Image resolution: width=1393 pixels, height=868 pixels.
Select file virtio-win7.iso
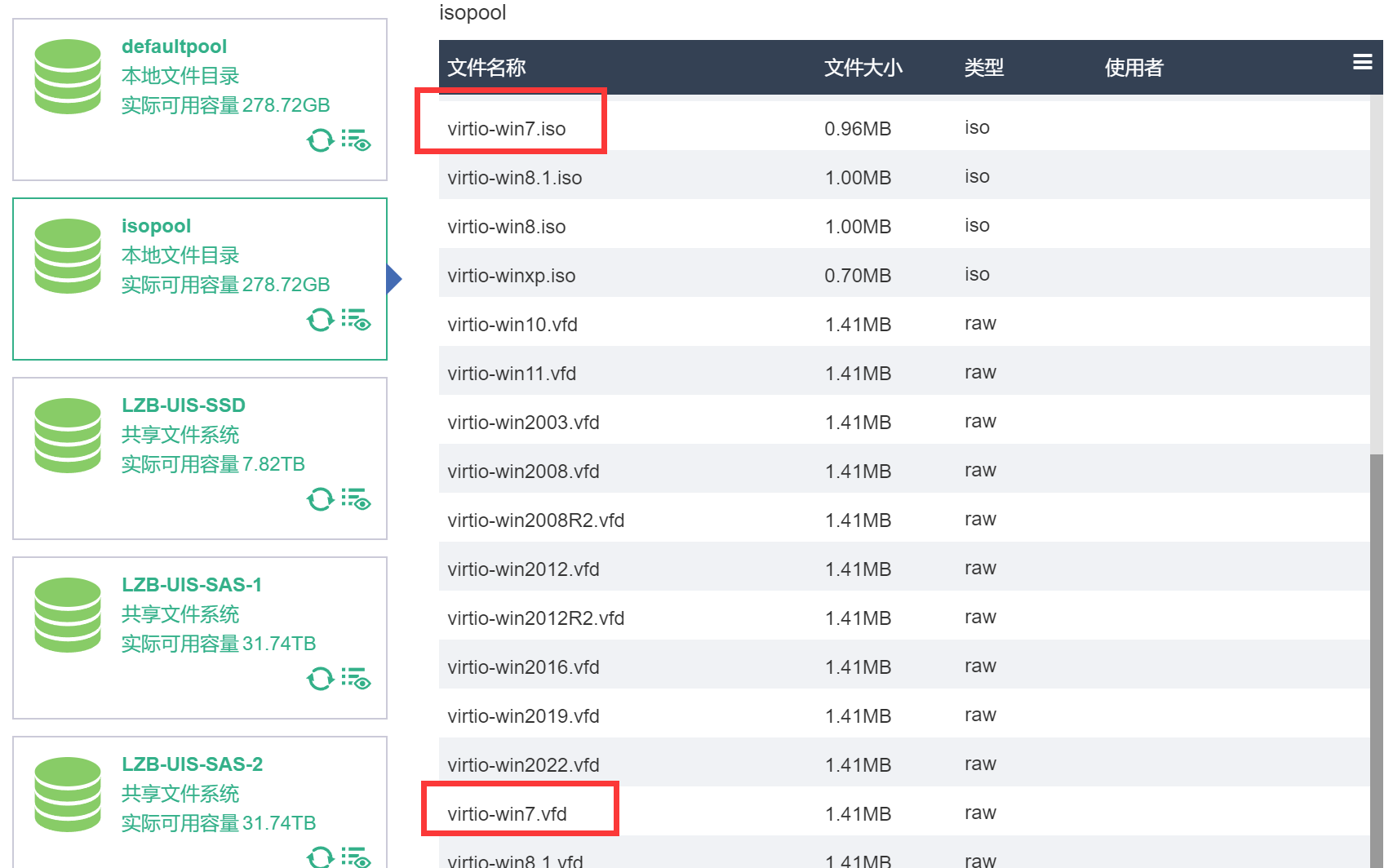pyautogui.click(x=507, y=129)
